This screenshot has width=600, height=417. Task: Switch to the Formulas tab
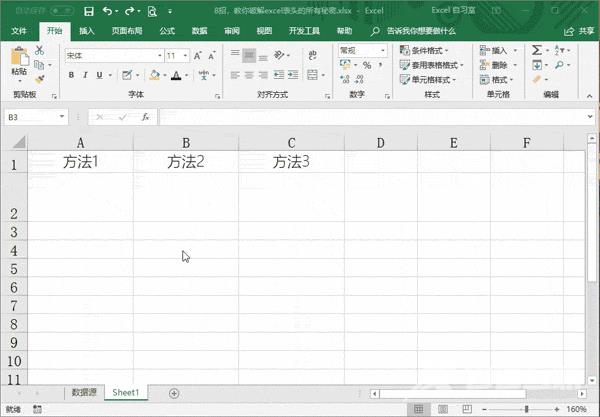coord(167,31)
